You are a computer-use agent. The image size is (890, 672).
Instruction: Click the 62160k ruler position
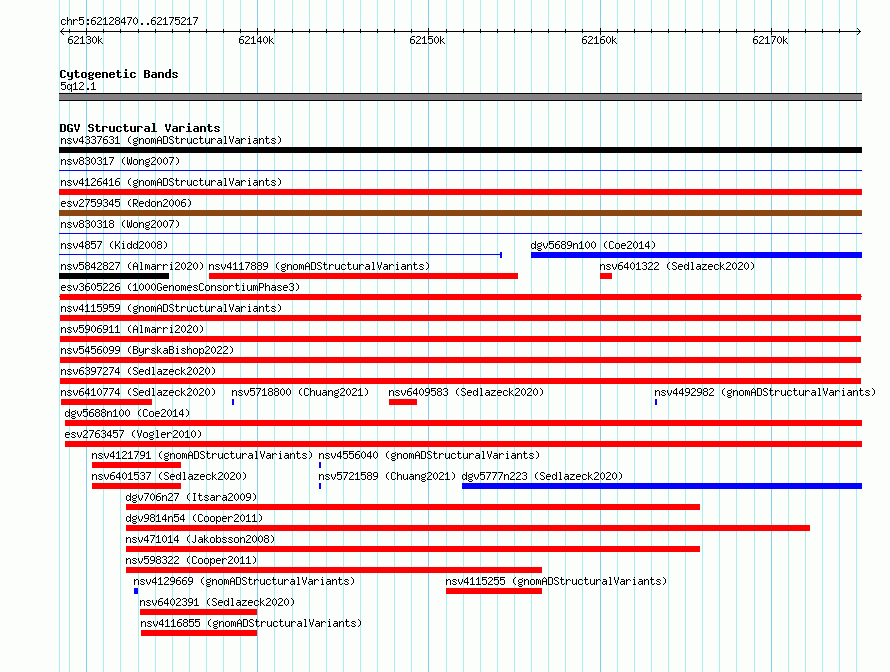pos(599,40)
